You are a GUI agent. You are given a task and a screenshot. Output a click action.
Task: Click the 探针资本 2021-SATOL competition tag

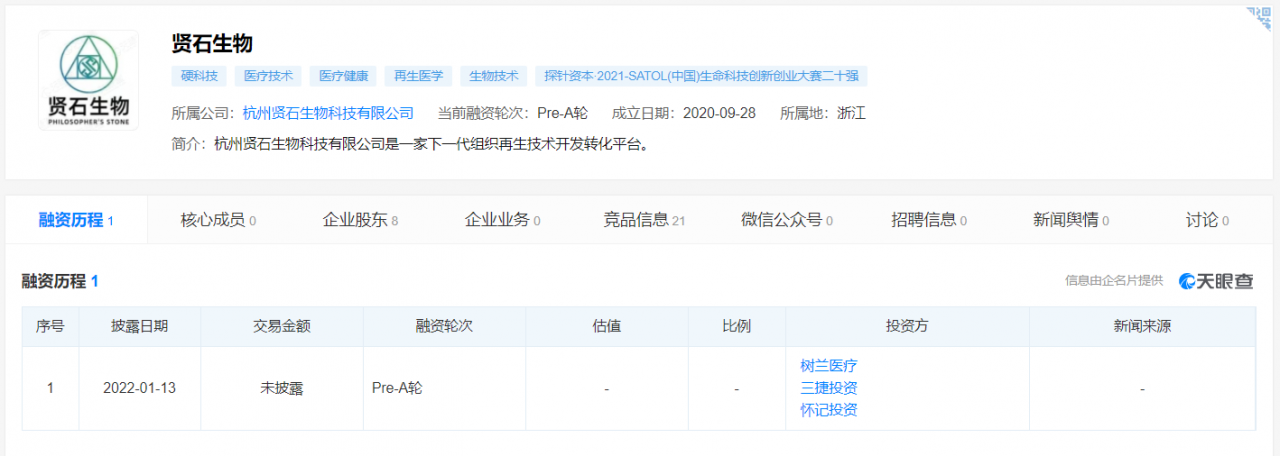(702, 76)
